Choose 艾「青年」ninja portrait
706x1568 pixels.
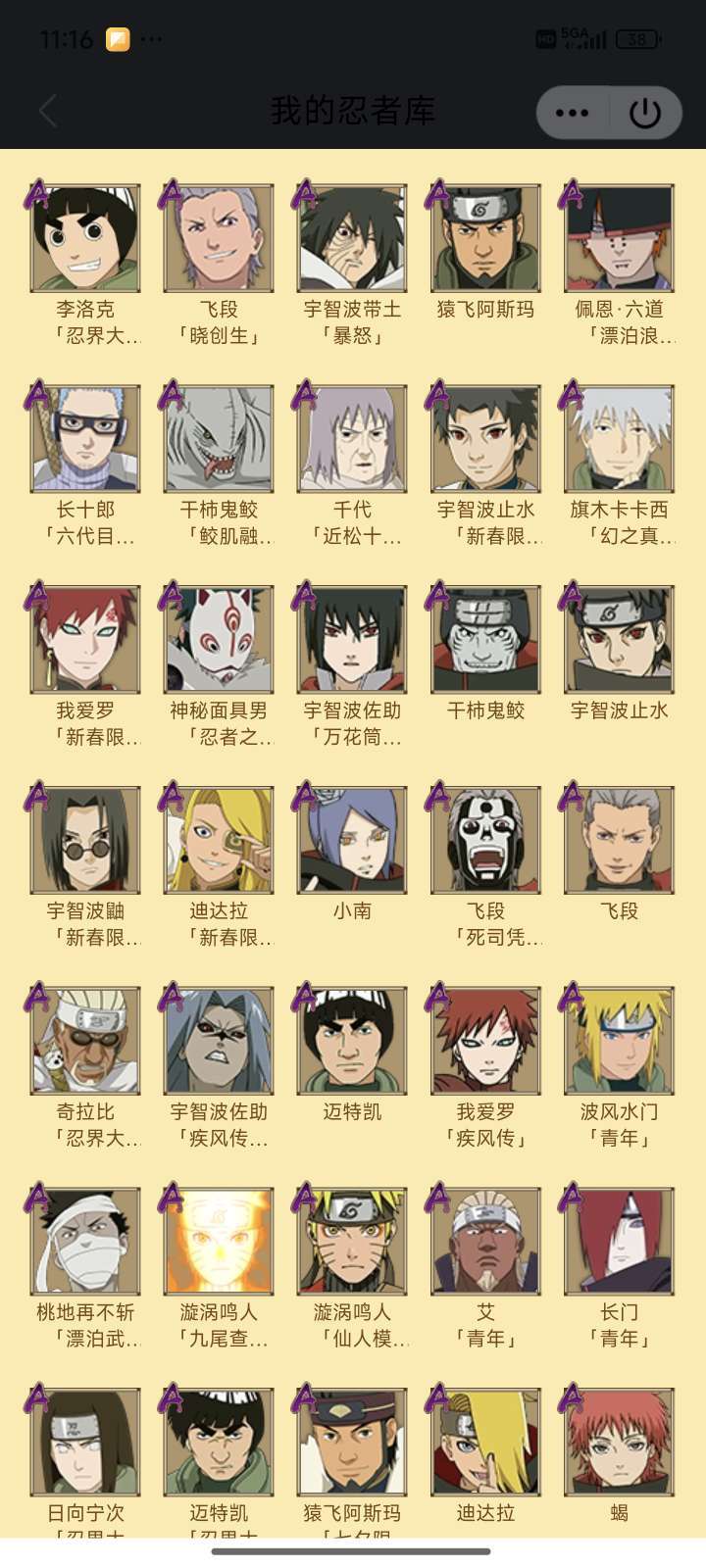(485, 1241)
